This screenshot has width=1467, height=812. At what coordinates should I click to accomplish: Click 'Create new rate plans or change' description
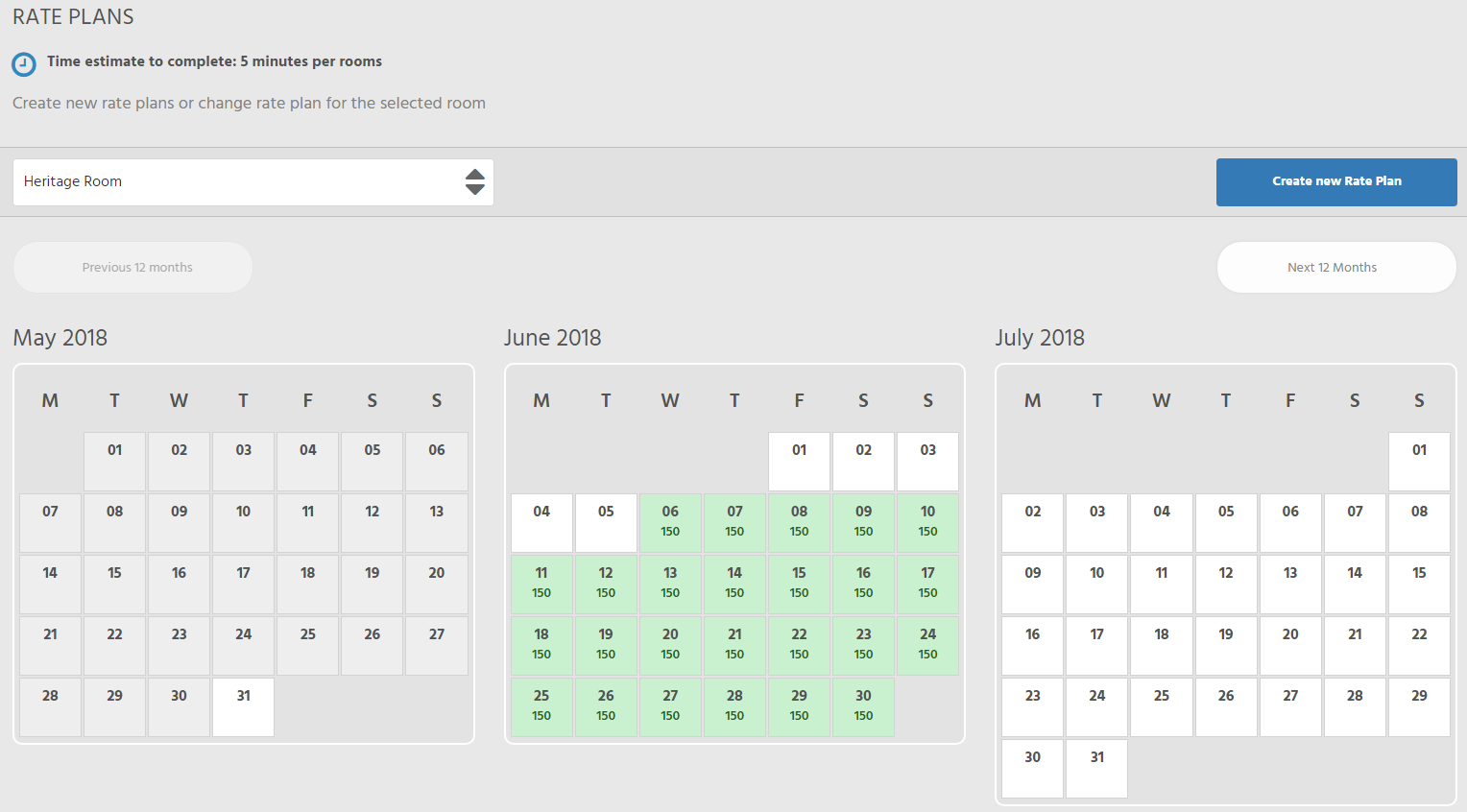pos(249,104)
